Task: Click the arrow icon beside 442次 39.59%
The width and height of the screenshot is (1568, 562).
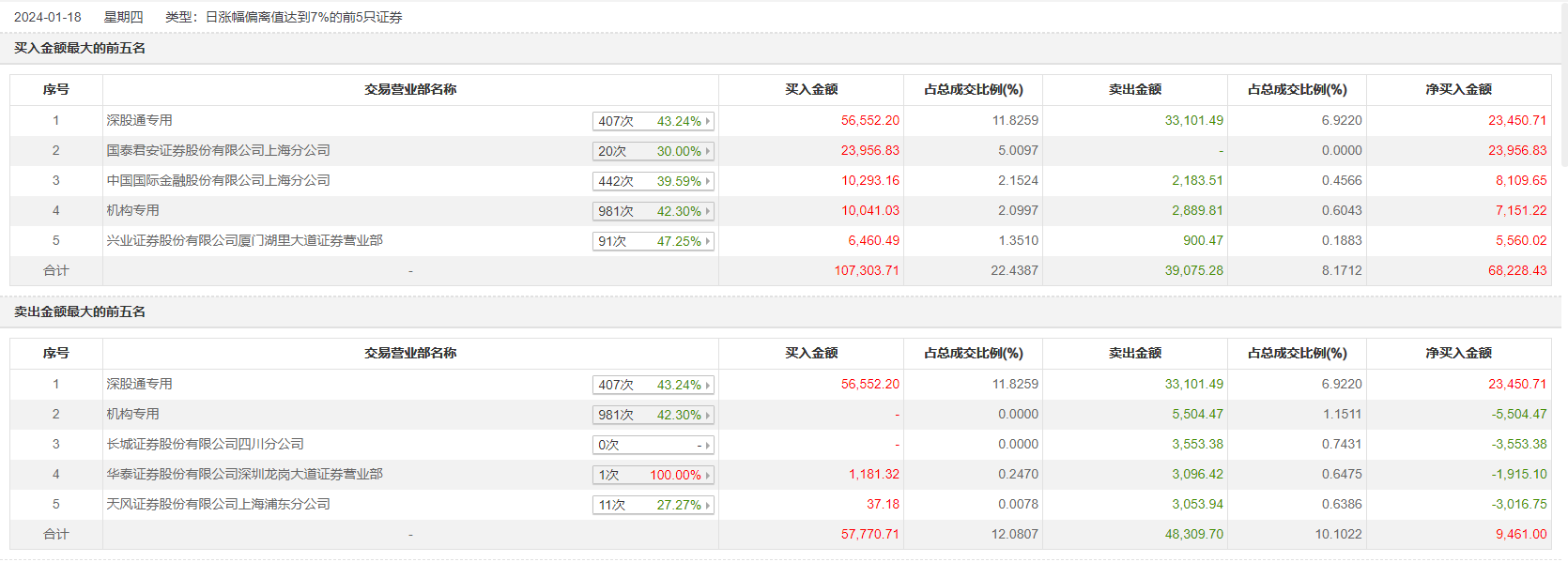Action: [x=708, y=181]
